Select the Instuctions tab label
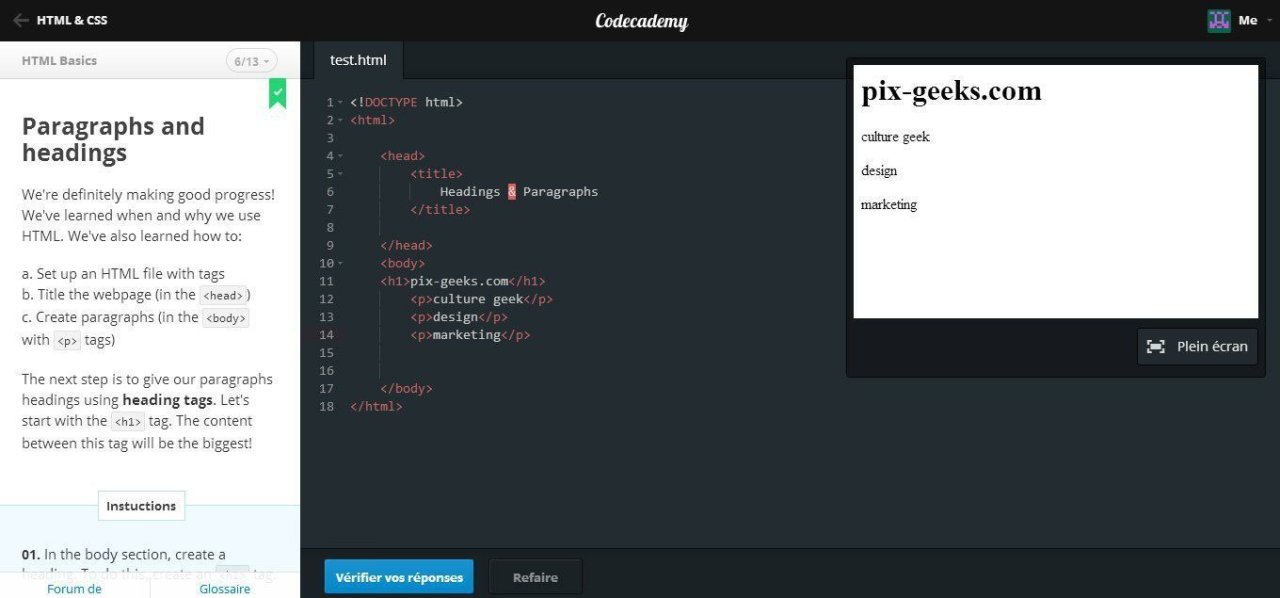The width and height of the screenshot is (1280, 598). coord(141,506)
